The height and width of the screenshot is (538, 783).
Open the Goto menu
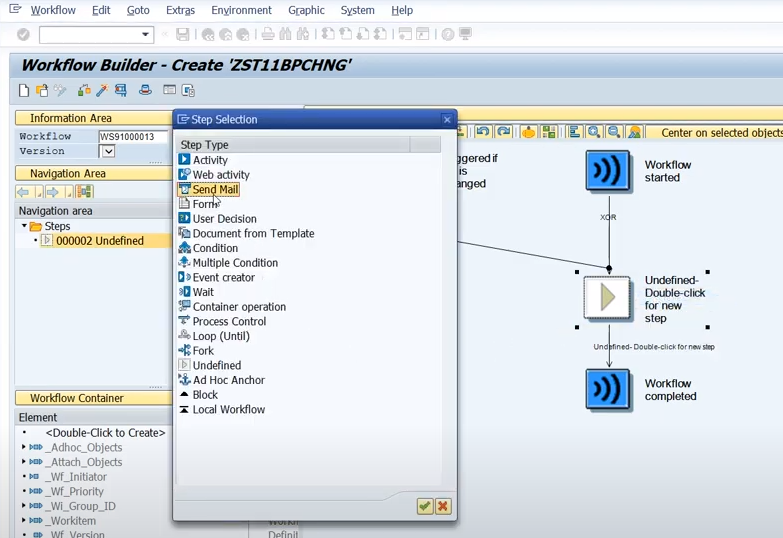click(x=138, y=10)
